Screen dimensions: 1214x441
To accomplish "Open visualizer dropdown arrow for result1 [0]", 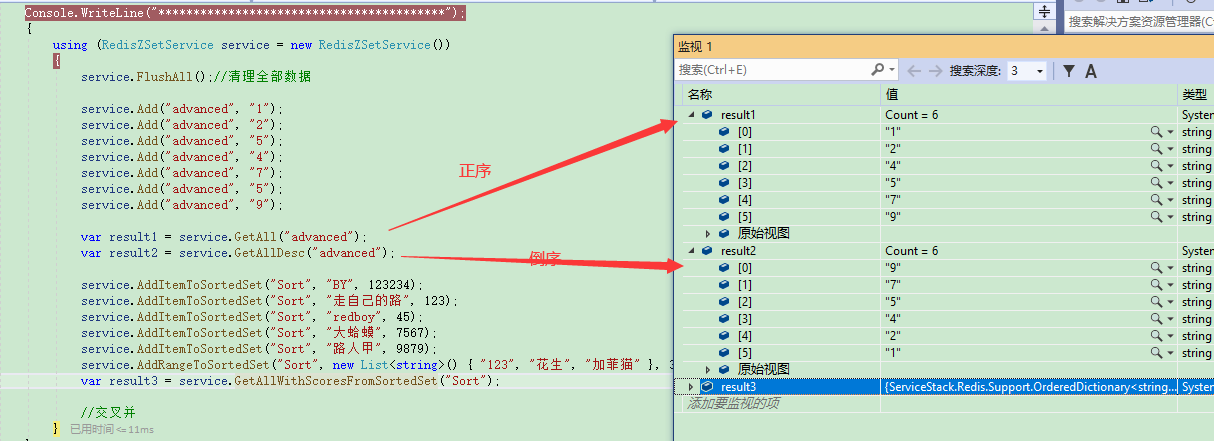I will 1170,132.
